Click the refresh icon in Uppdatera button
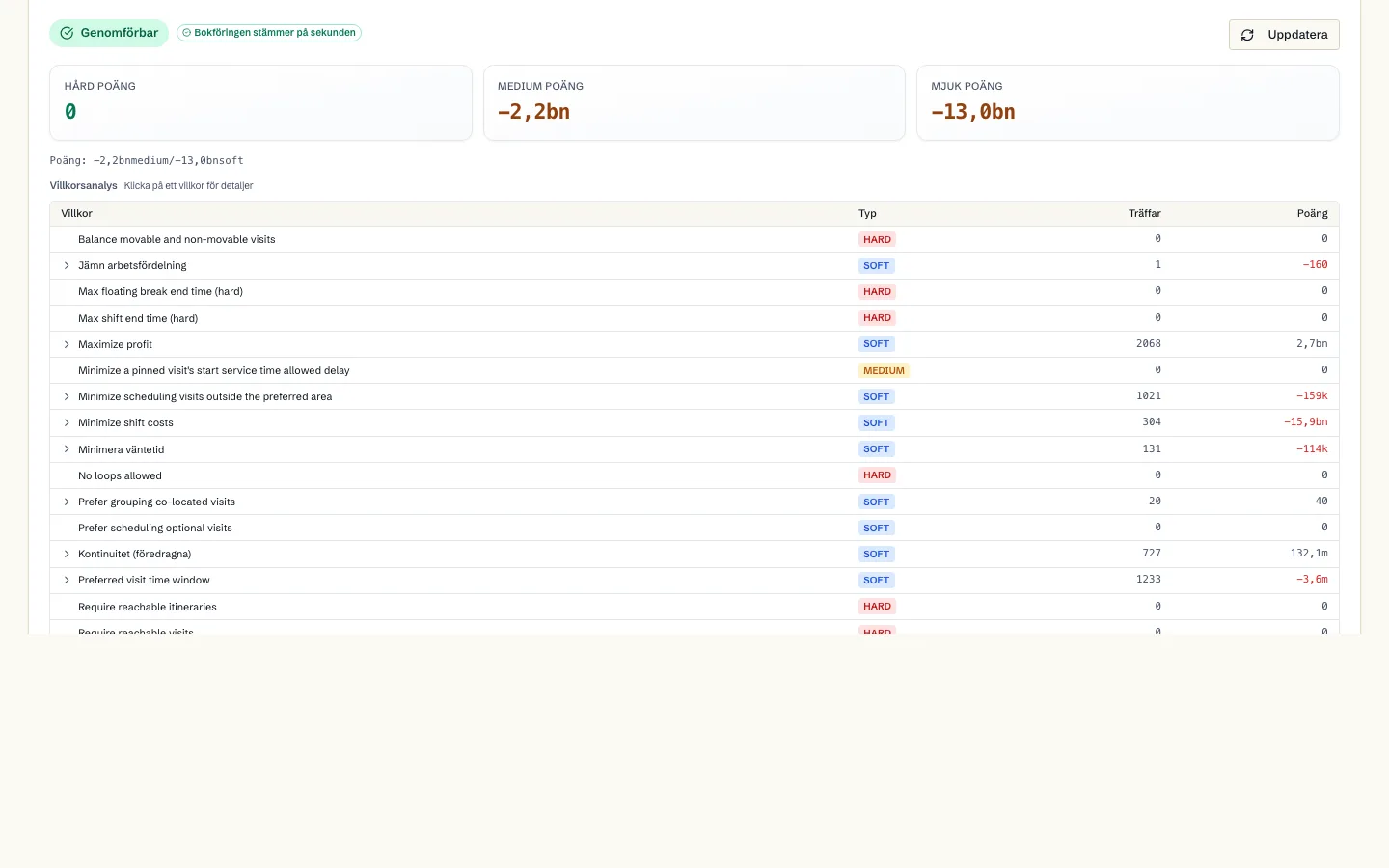The image size is (1389, 868). [x=1247, y=35]
